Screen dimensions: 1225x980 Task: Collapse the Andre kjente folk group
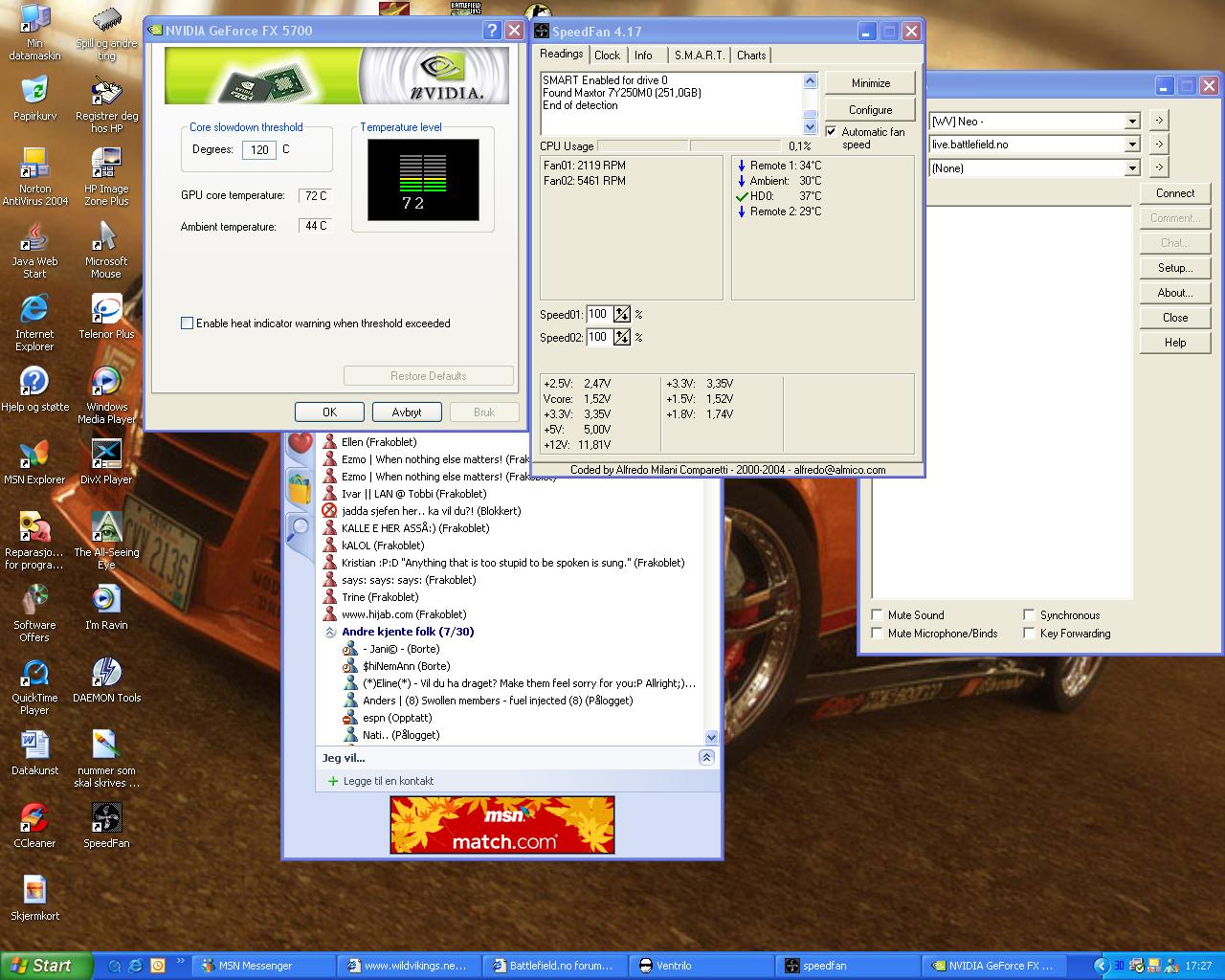(330, 632)
